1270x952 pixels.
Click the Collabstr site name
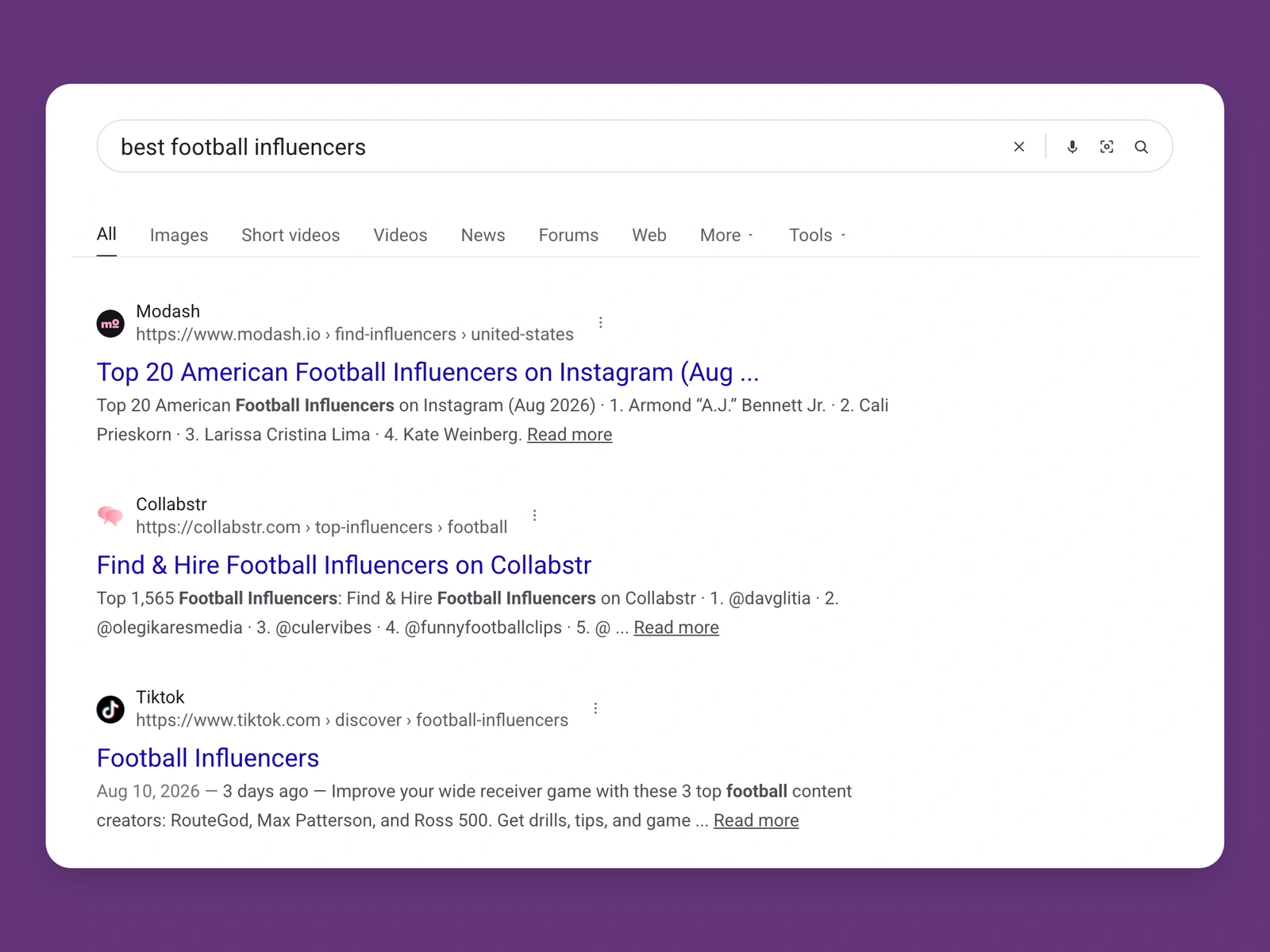click(171, 505)
